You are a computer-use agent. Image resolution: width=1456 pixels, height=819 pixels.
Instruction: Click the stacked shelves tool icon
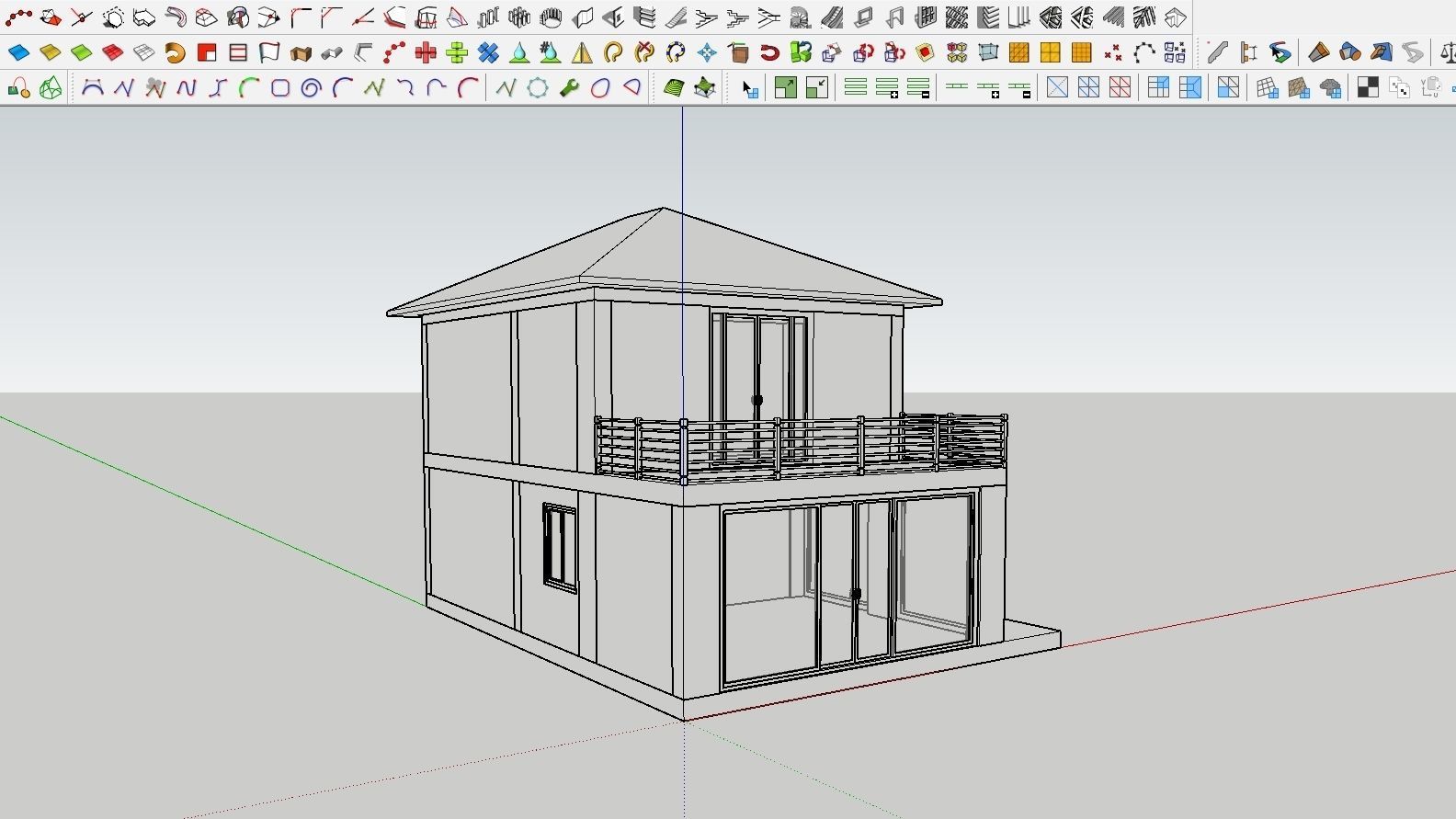pos(644,17)
